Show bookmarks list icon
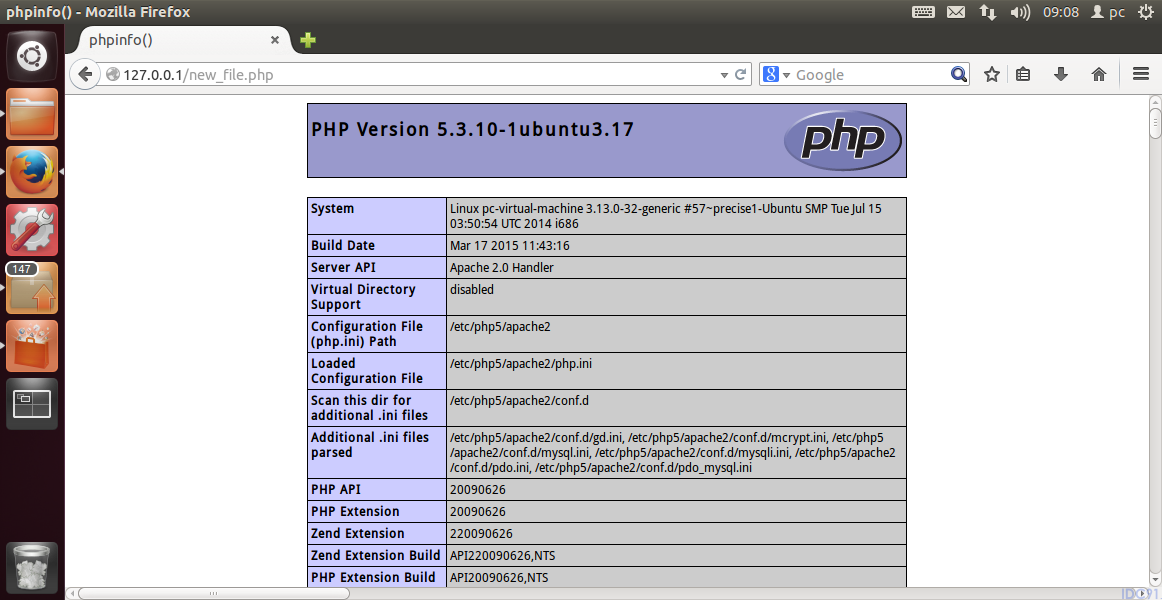The height and width of the screenshot is (600, 1162). pos(1023,74)
